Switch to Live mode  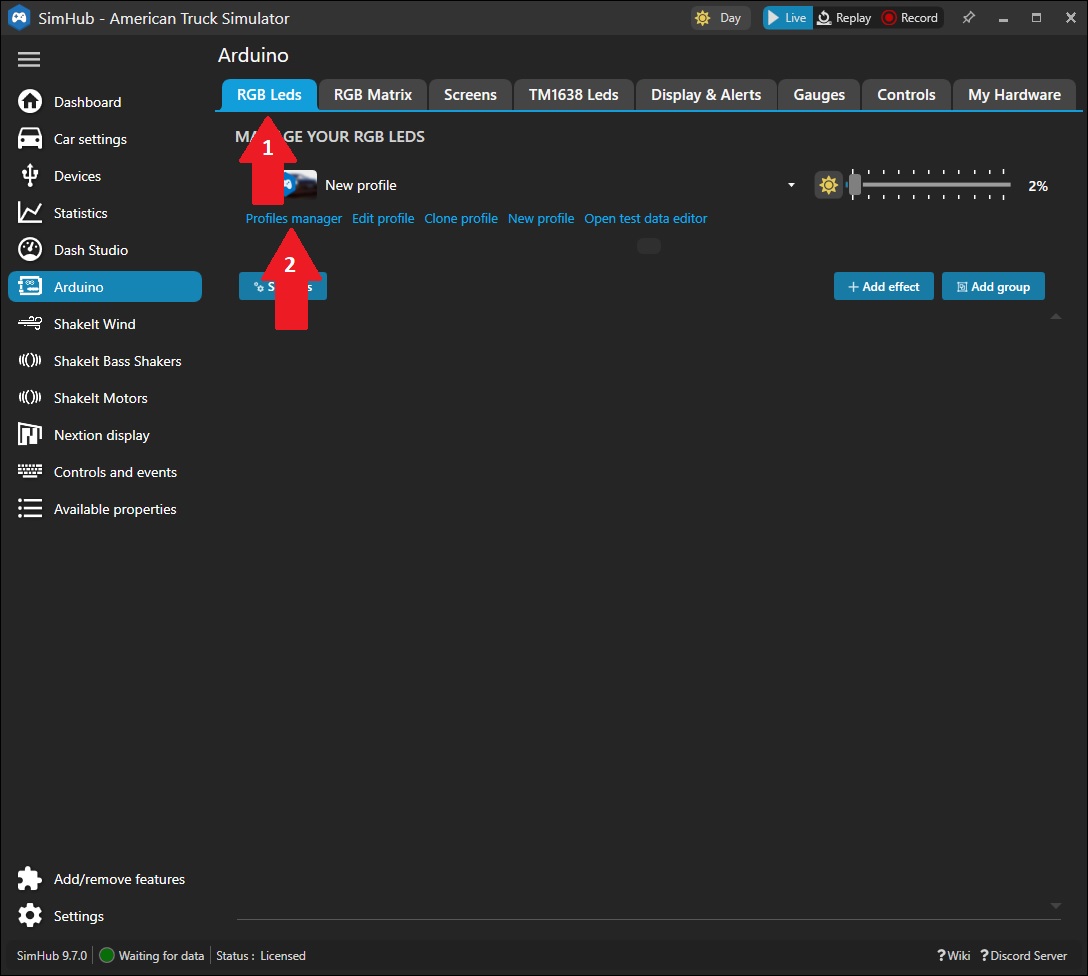(x=788, y=18)
